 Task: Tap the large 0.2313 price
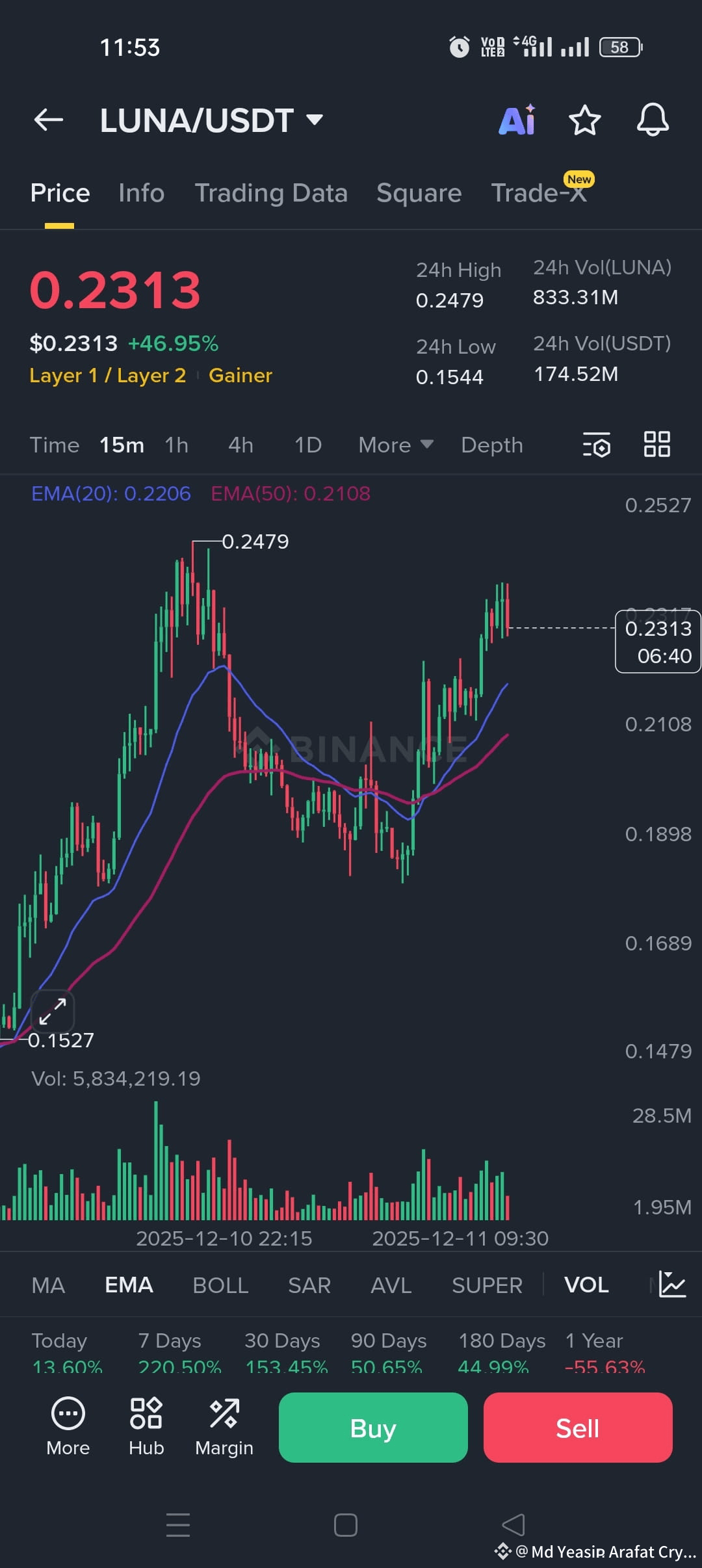coord(115,290)
